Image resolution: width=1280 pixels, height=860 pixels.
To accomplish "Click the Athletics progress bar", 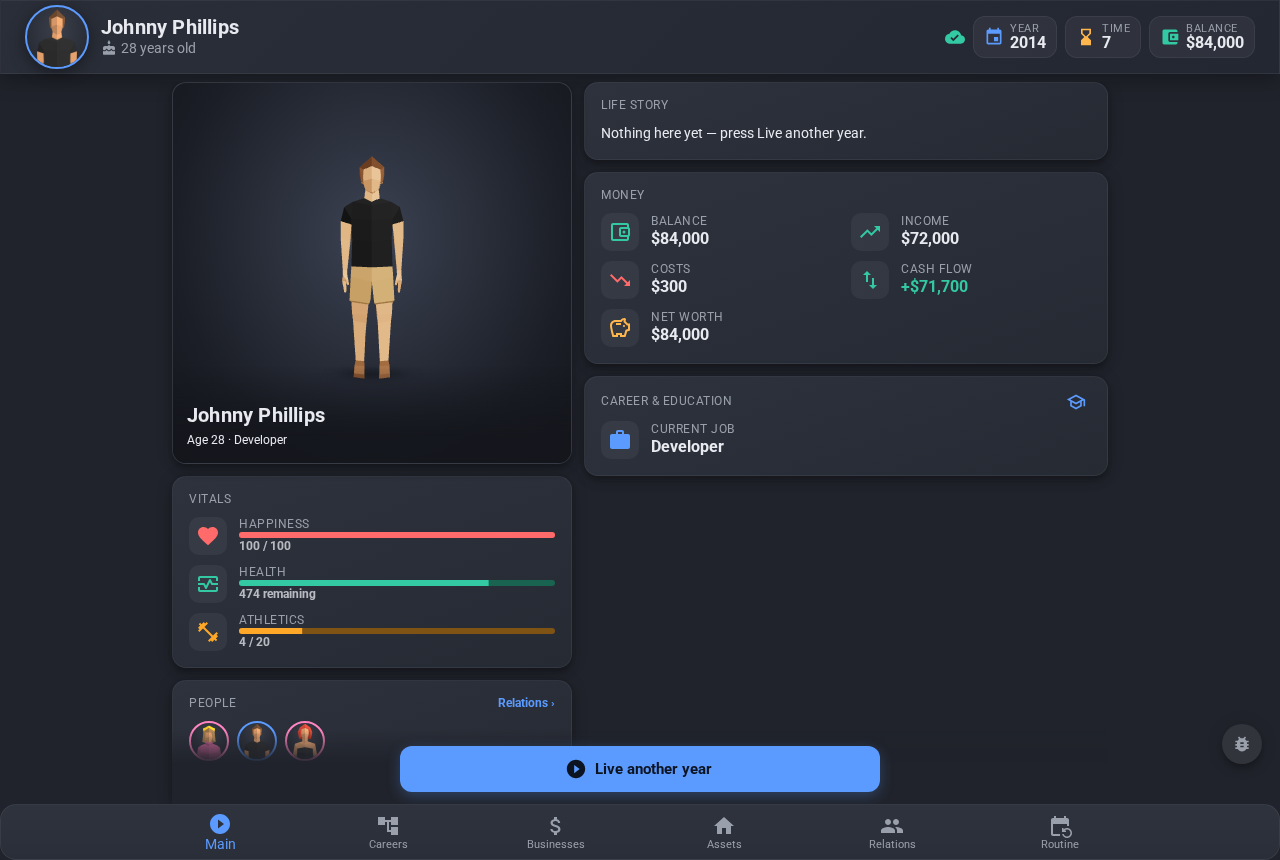I will 397,631.
